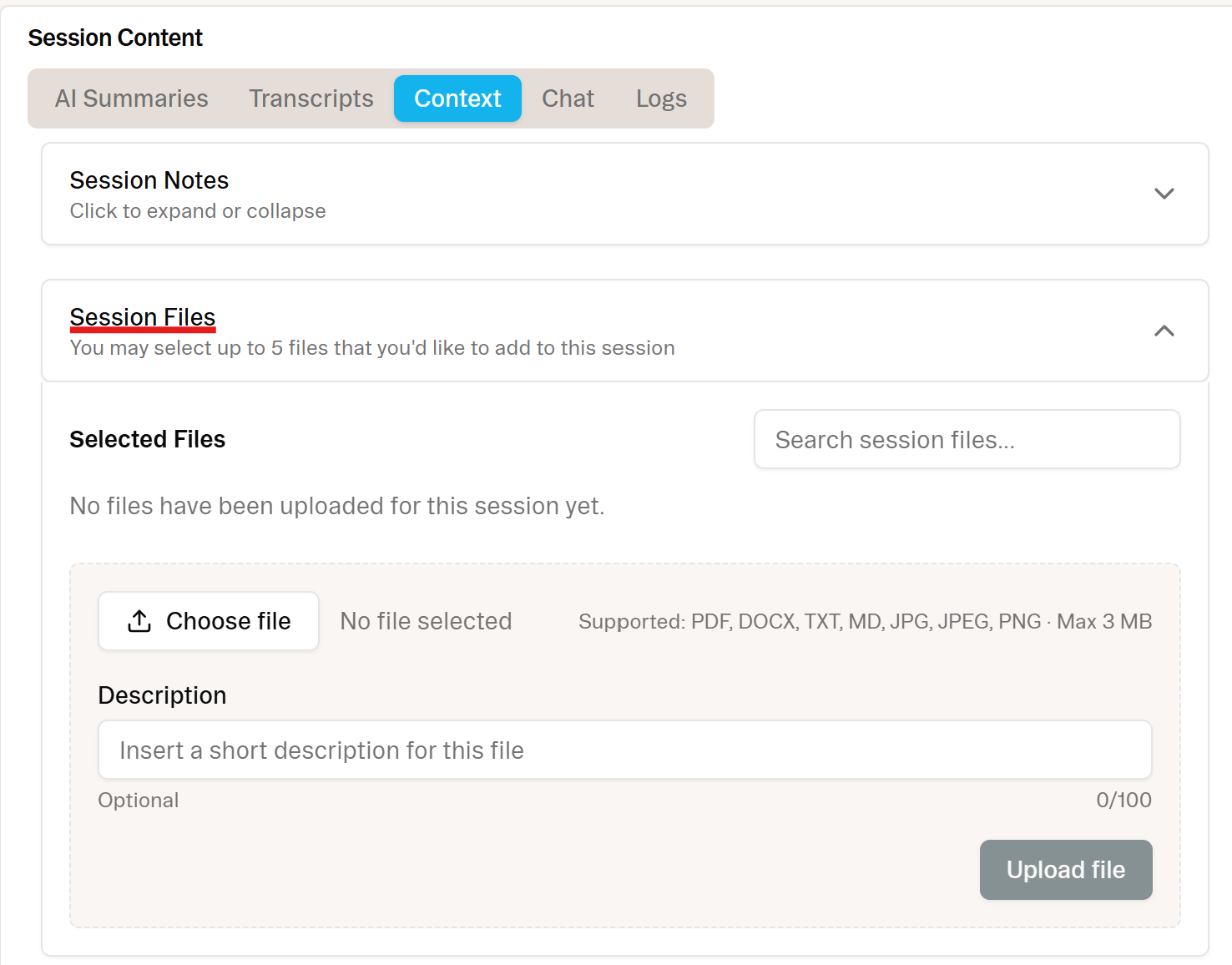Expand Session Notes using the down chevron
1232x965 pixels.
[x=1164, y=194]
